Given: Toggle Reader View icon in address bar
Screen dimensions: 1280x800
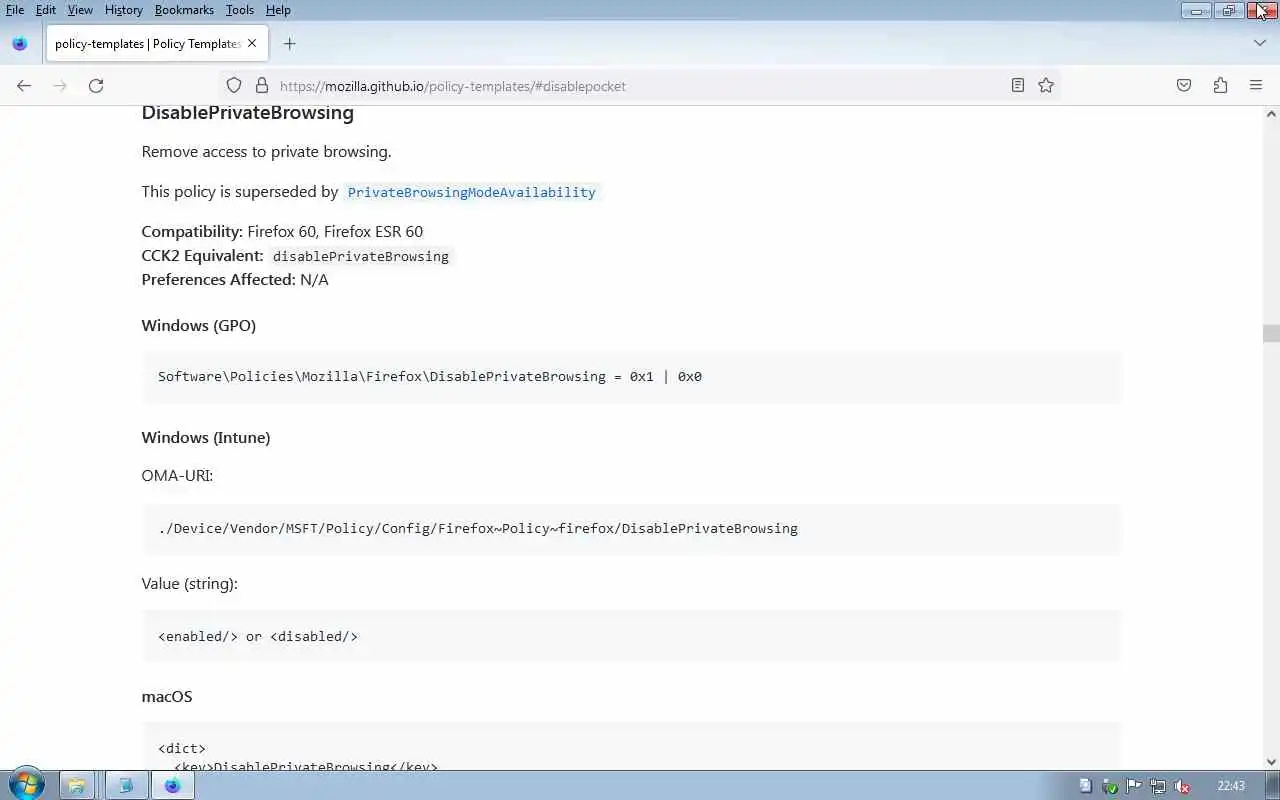Looking at the screenshot, I should [x=1018, y=86].
